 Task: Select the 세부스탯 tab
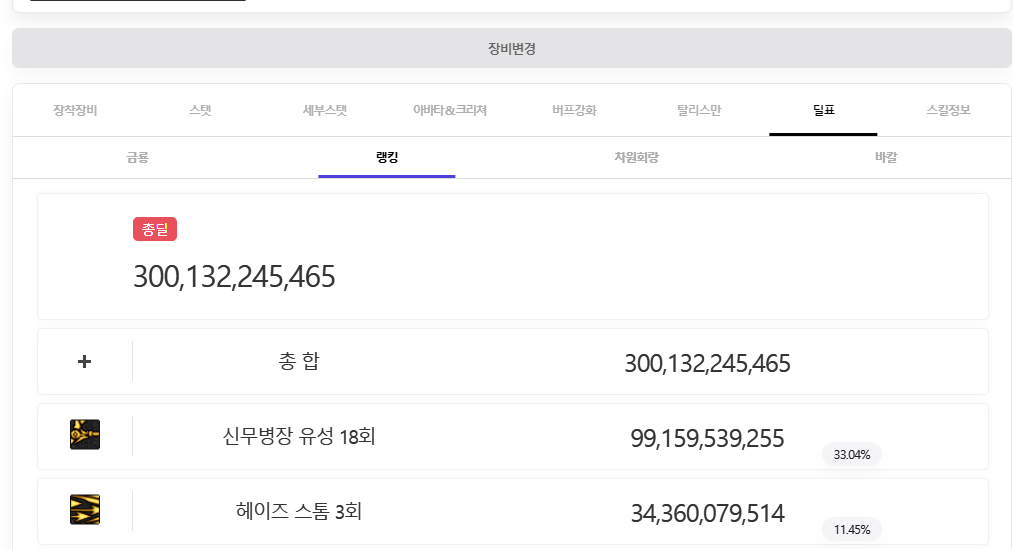click(x=325, y=110)
